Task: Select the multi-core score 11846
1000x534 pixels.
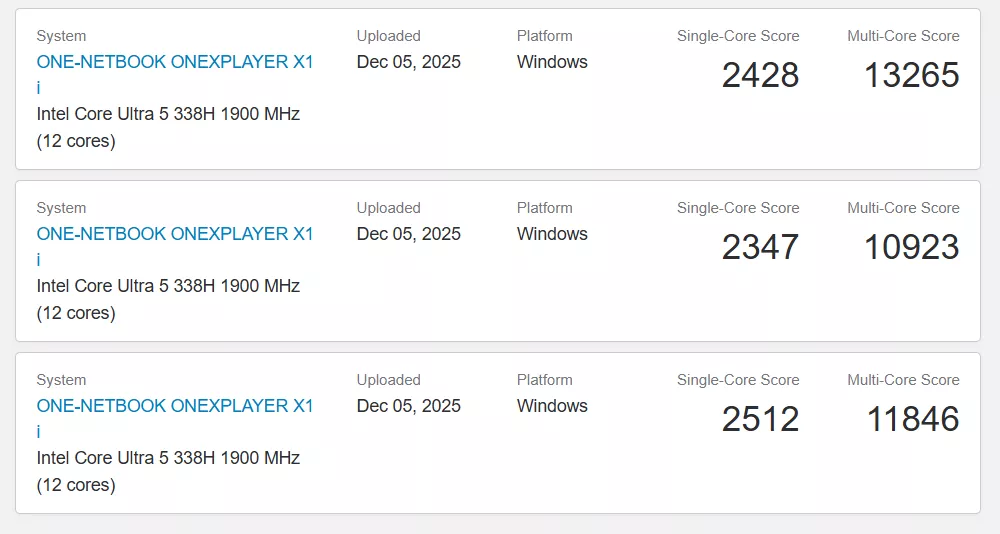Action: tap(913, 419)
